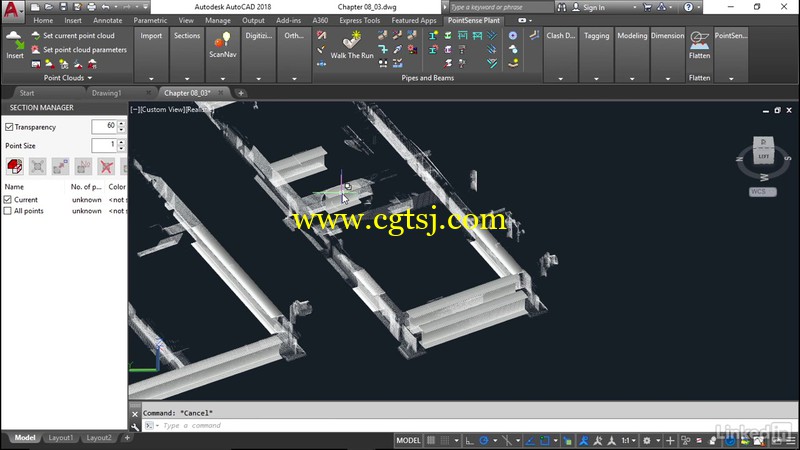
Task: Expand the Import panel dropdown
Action: click(x=151, y=79)
